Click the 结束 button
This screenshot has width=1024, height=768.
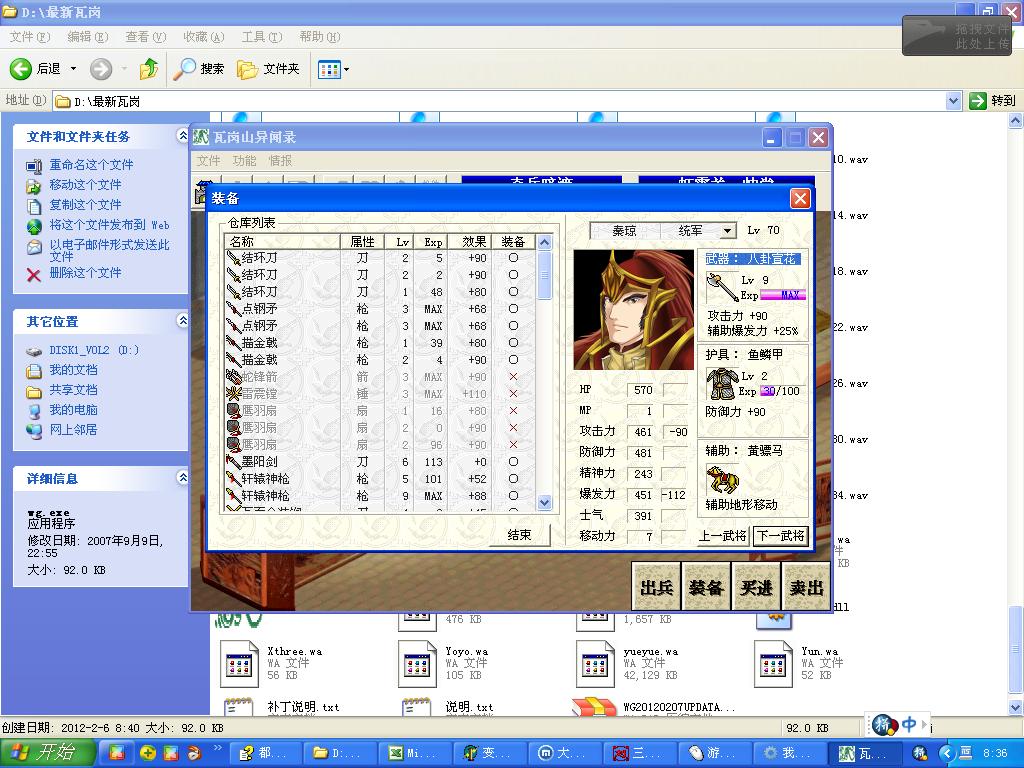click(519, 535)
